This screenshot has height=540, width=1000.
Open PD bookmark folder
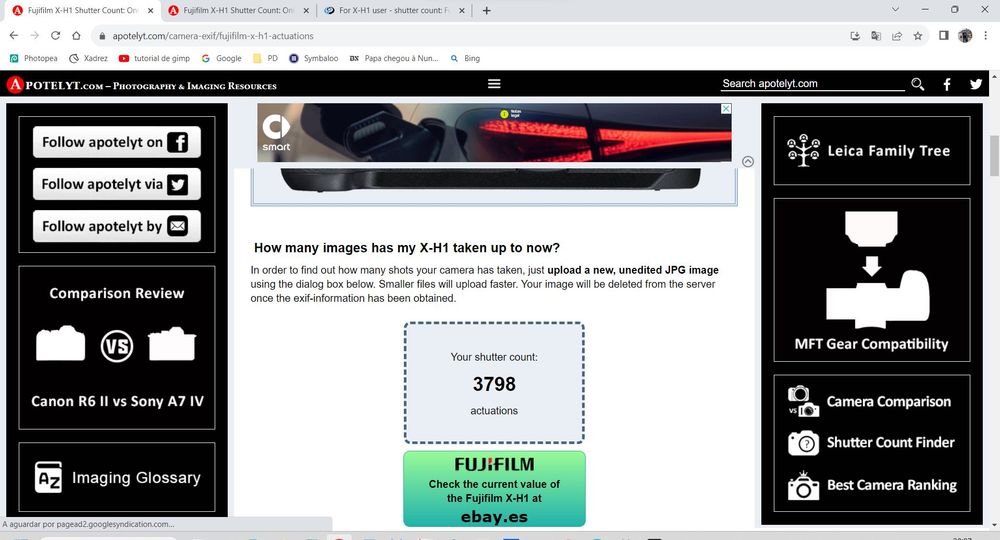click(x=265, y=58)
